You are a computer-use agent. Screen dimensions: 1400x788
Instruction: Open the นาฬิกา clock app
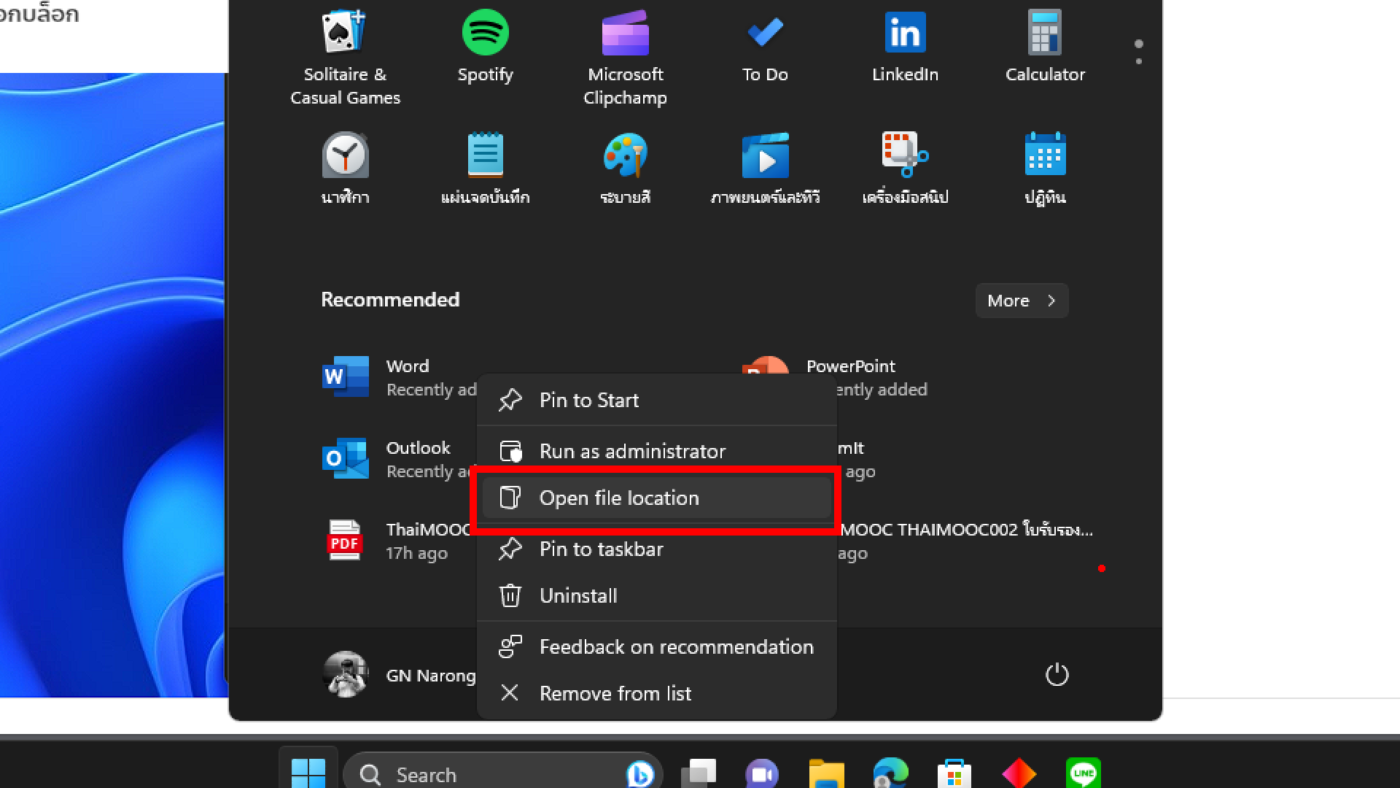pos(345,169)
